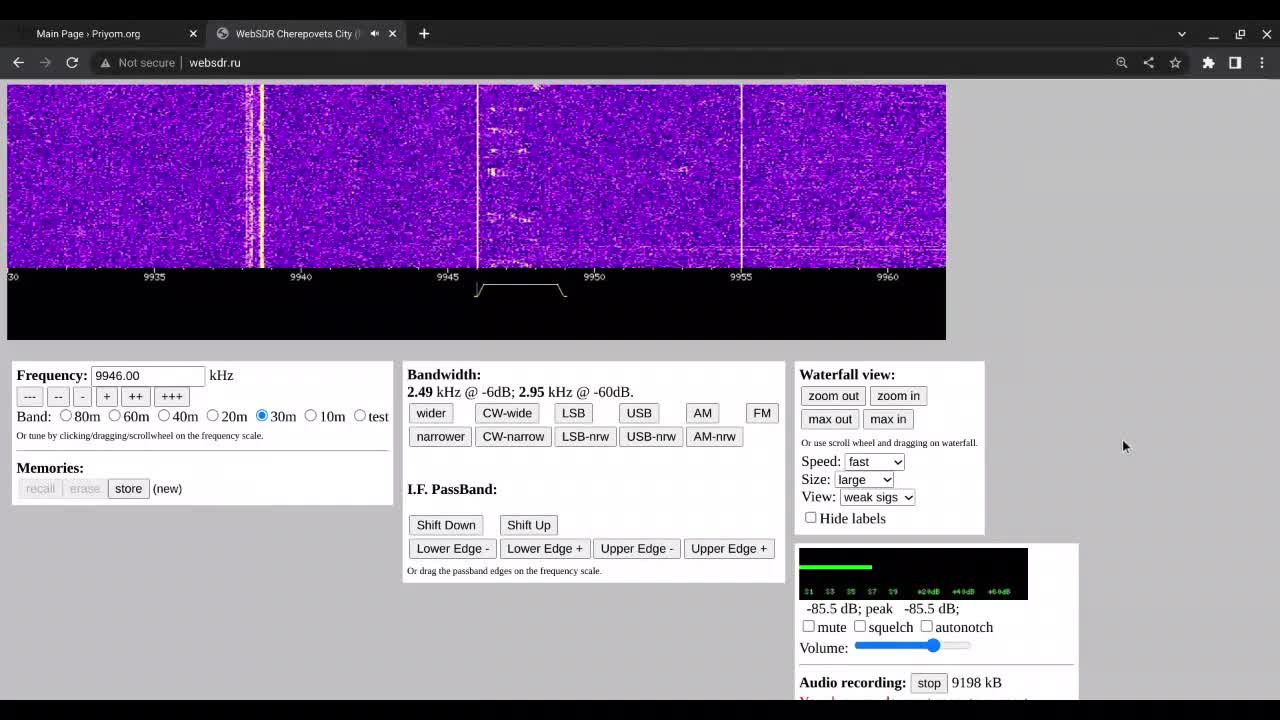Enable the autonotch checkbox
The height and width of the screenshot is (720, 1280).
[x=926, y=626]
